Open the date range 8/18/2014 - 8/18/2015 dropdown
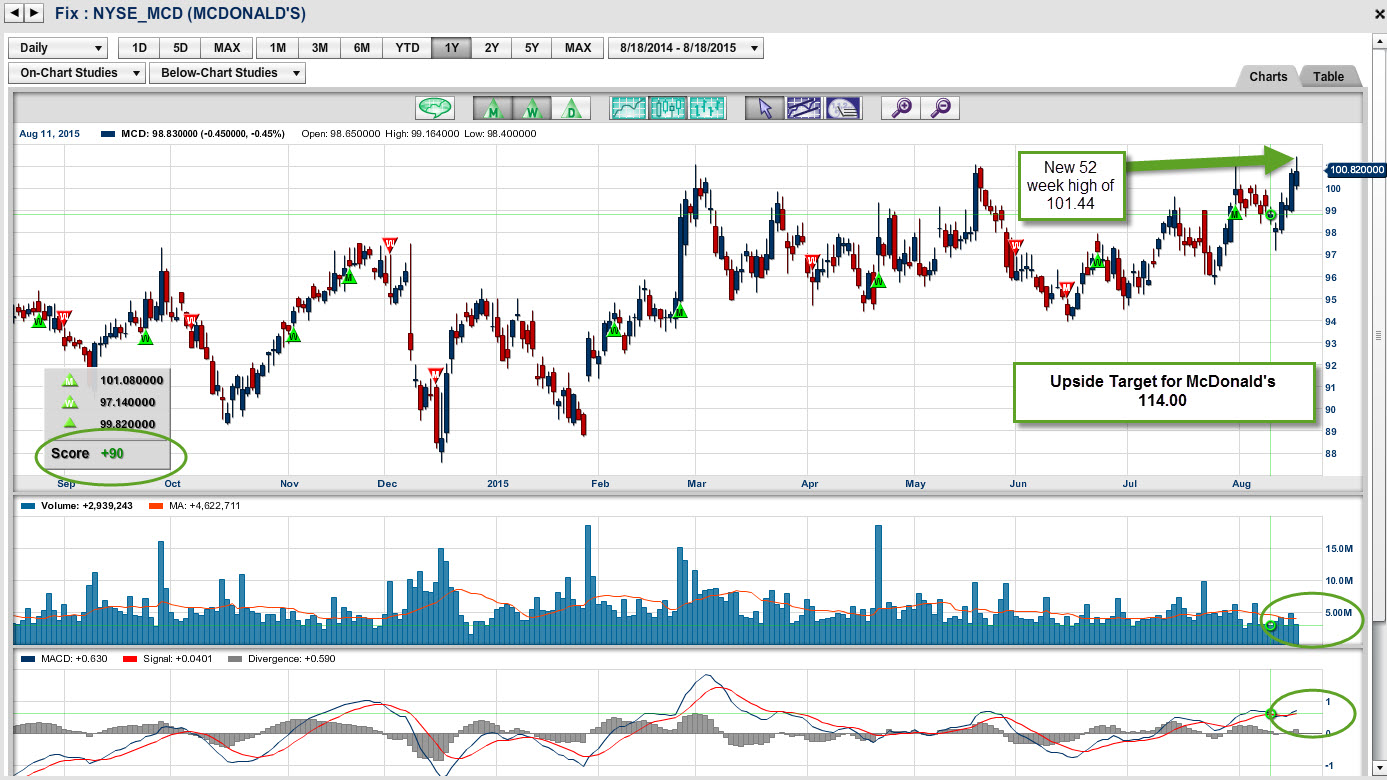 (x=685, y=48)
